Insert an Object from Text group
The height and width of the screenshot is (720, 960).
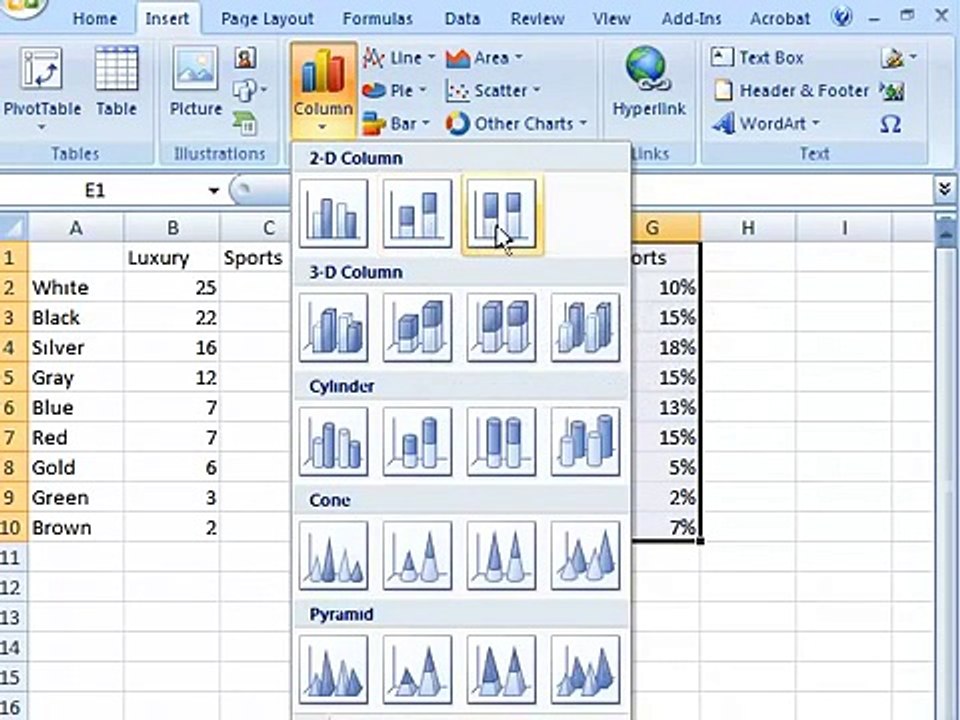point(893,91)
